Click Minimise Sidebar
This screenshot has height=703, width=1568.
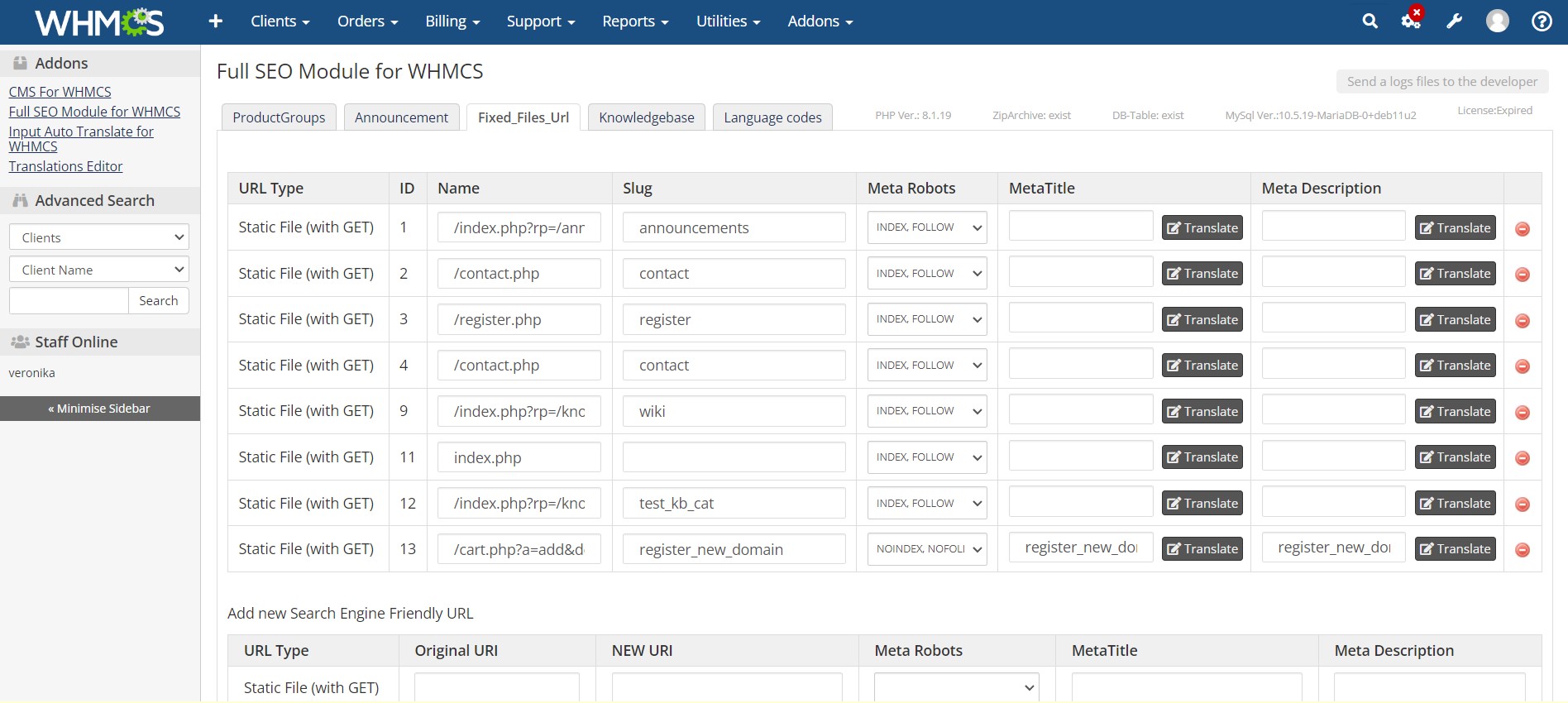(99, 409)
